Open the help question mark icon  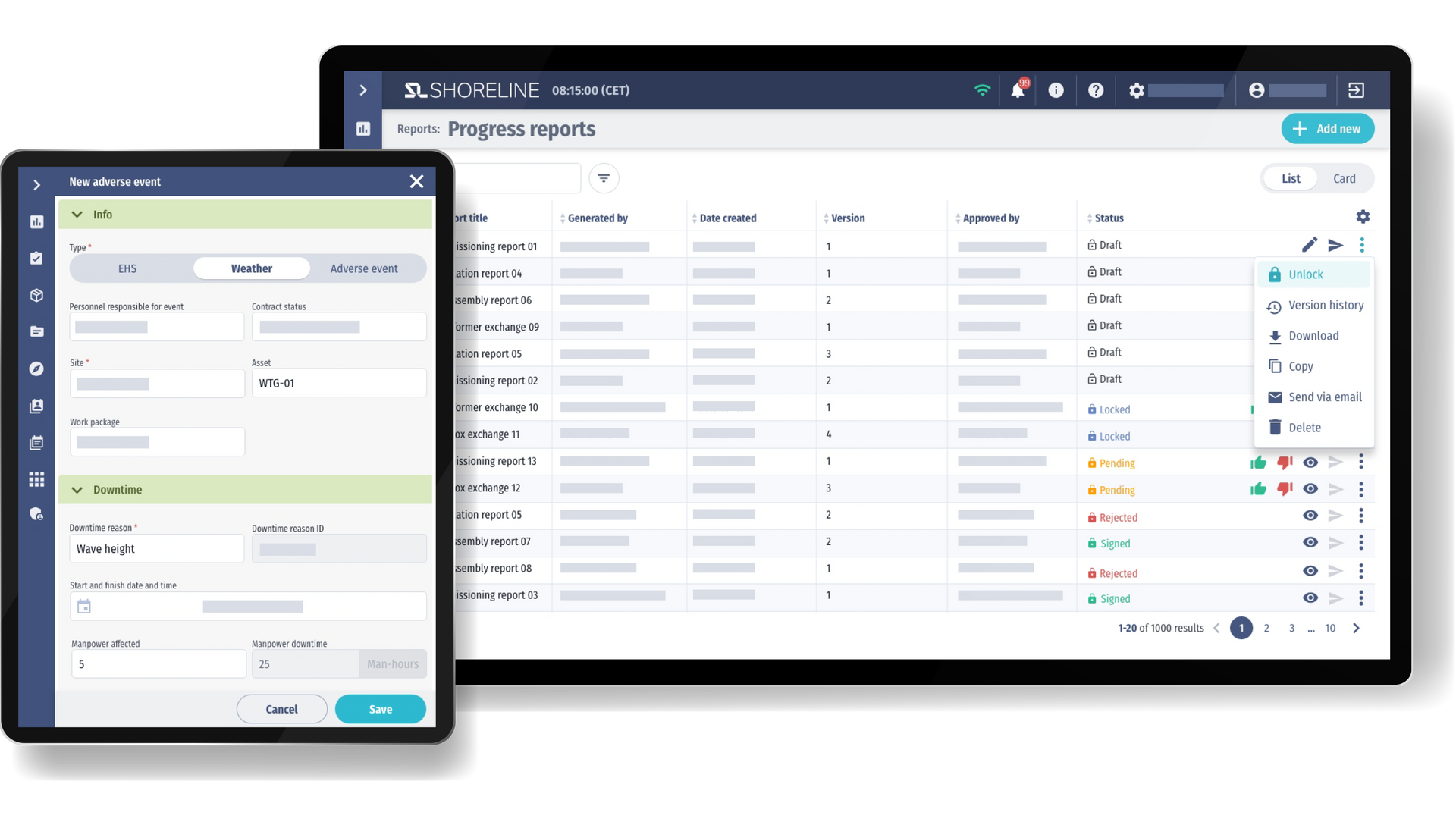[x=1095, y=90]
